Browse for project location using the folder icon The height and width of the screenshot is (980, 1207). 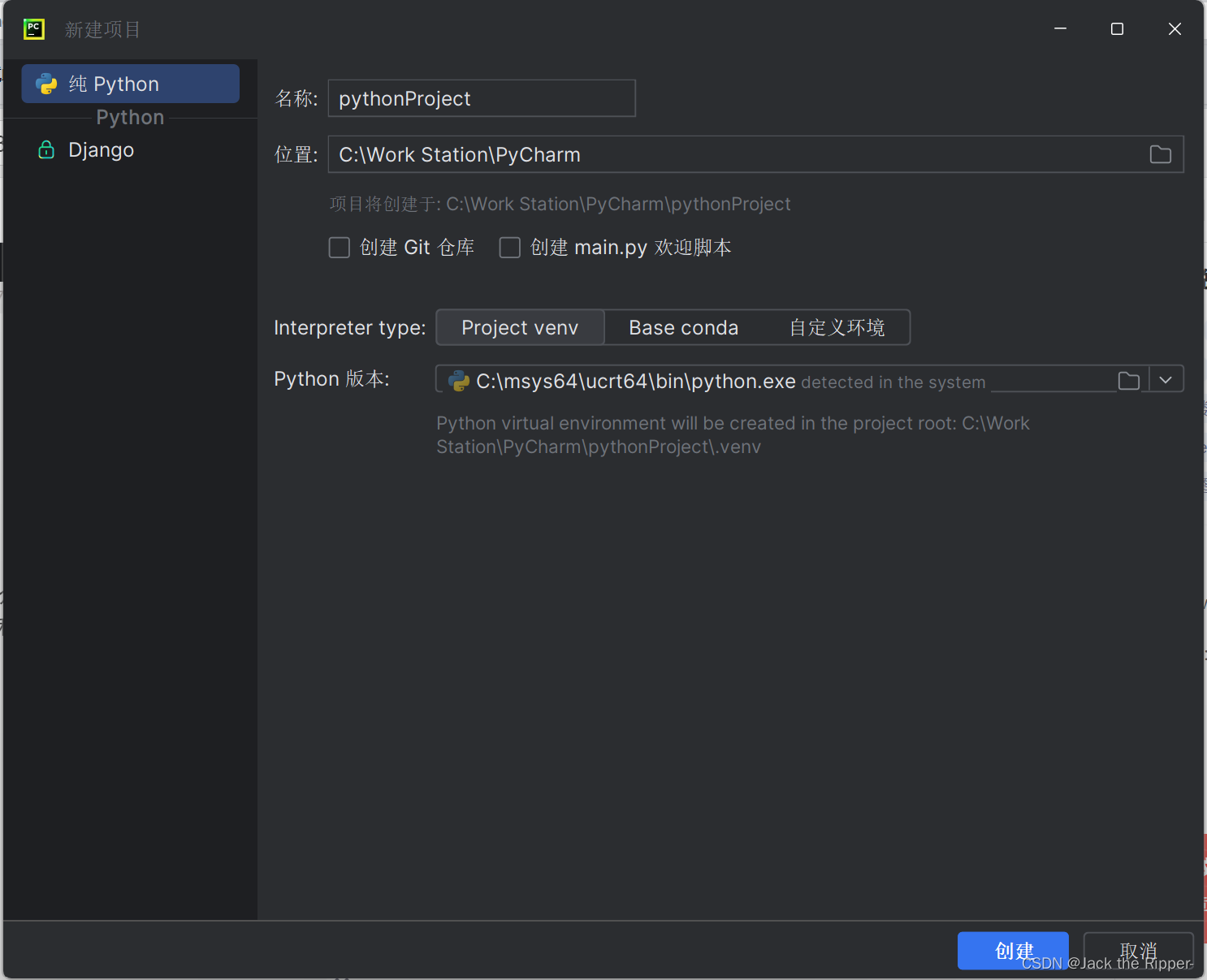[1161, 154]
